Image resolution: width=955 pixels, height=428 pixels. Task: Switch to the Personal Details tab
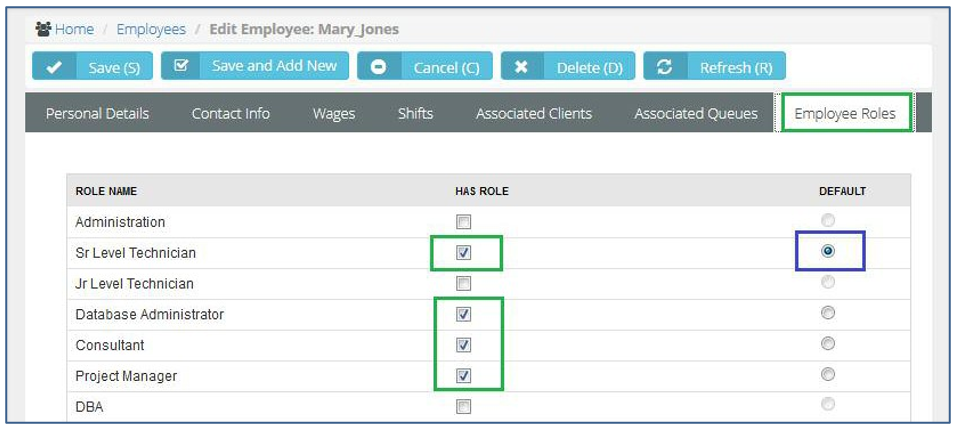coord(97,113)
